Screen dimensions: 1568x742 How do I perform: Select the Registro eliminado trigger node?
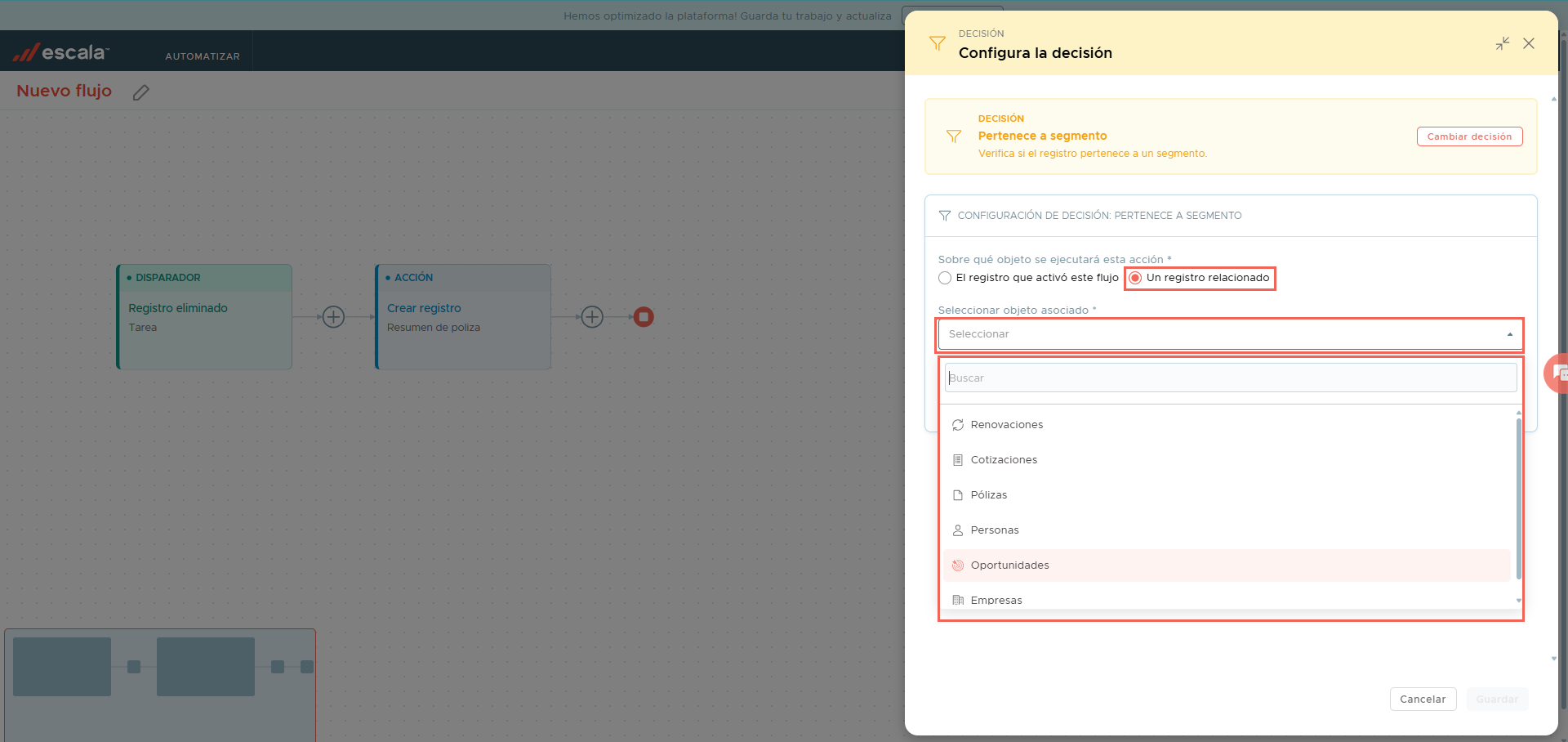[x=204, y=317]
